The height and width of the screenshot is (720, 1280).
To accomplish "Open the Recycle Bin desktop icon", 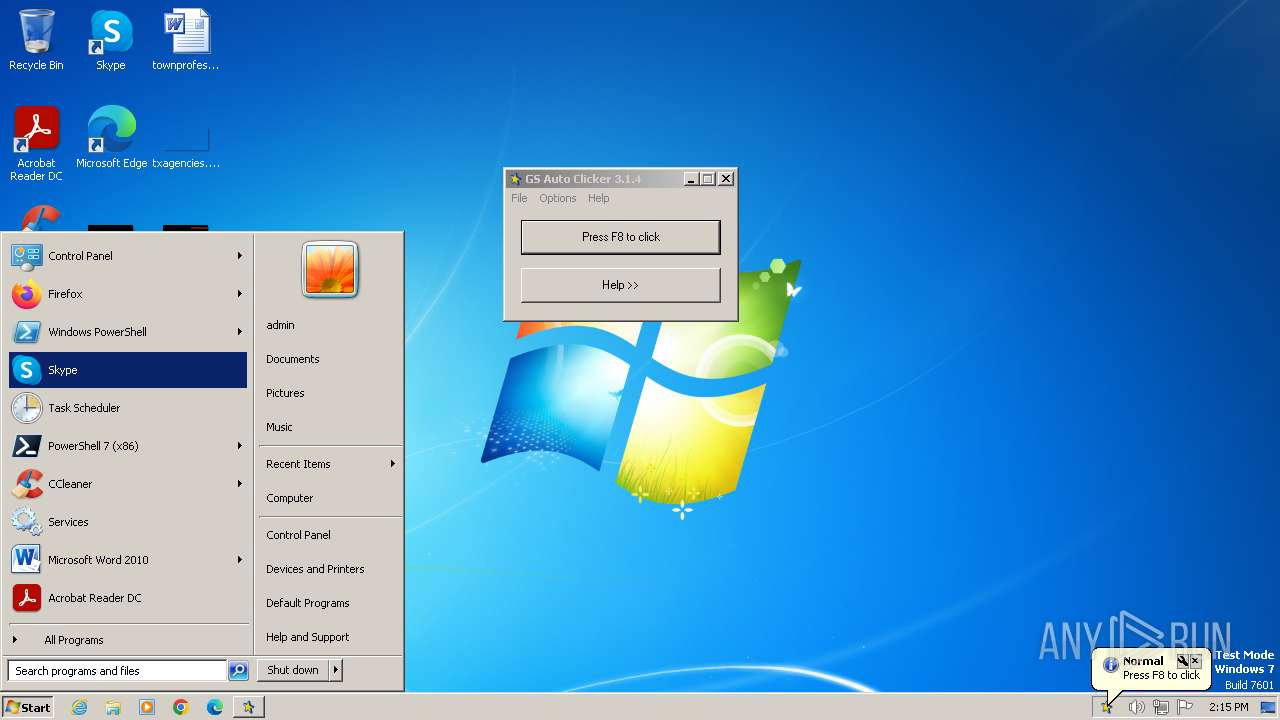I will point(36,41).
